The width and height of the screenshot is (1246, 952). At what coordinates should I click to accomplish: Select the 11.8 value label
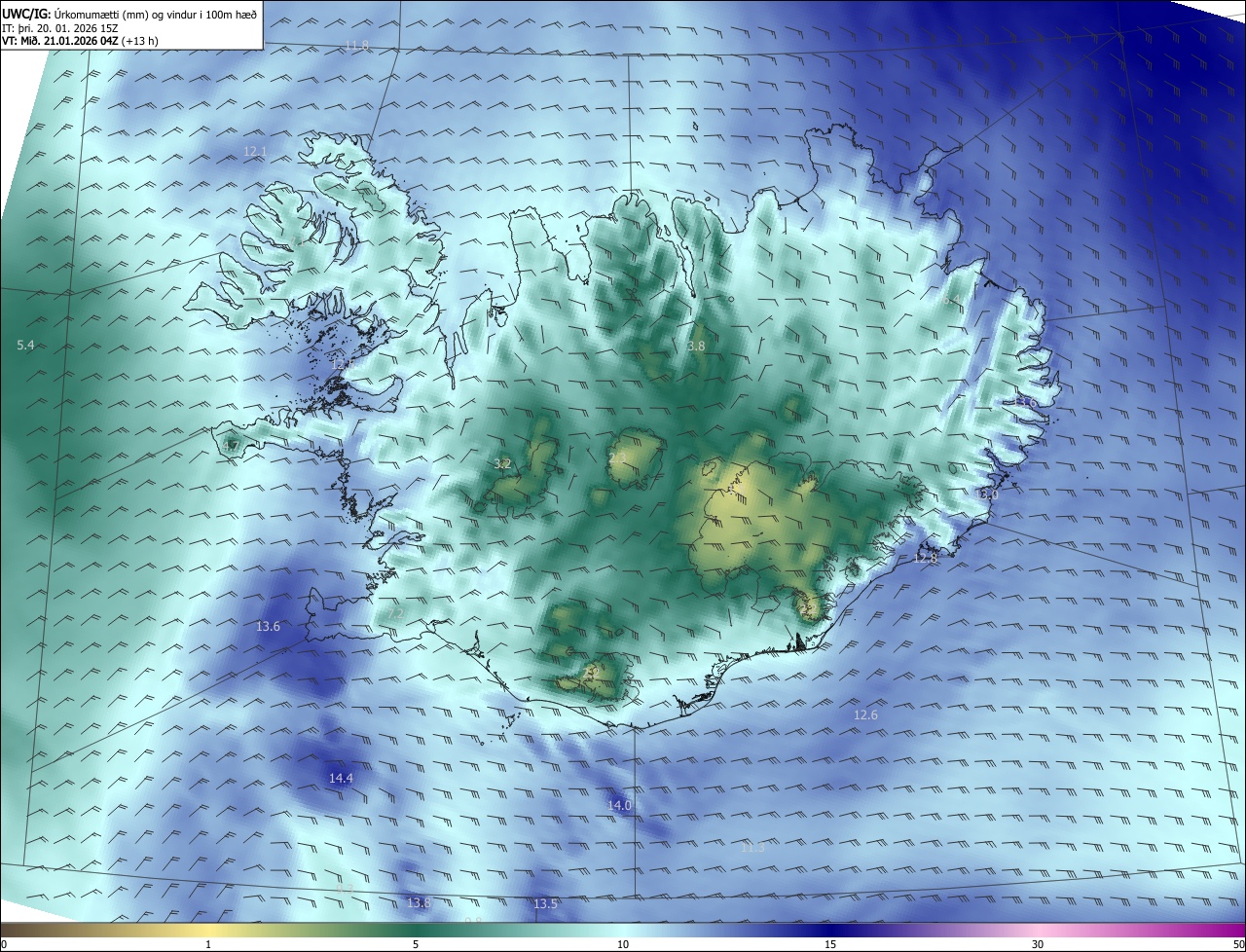(x=357, y=46)
